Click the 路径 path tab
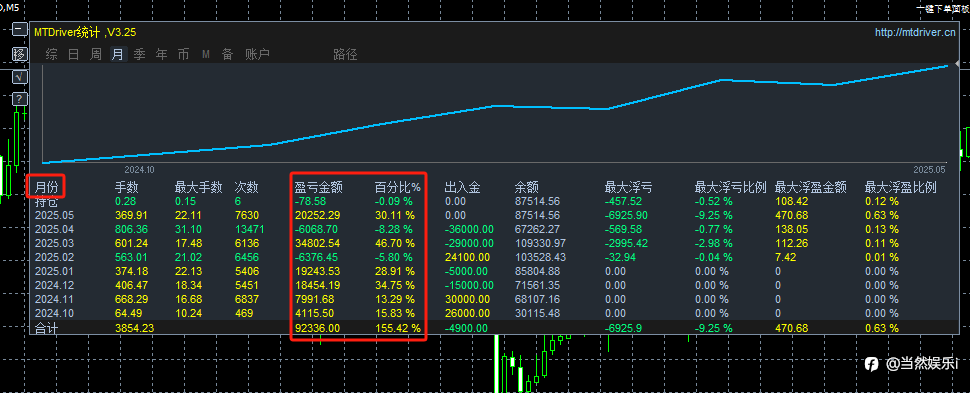The width and height of the screenshot is (970, 393). (x=345, y=54)
